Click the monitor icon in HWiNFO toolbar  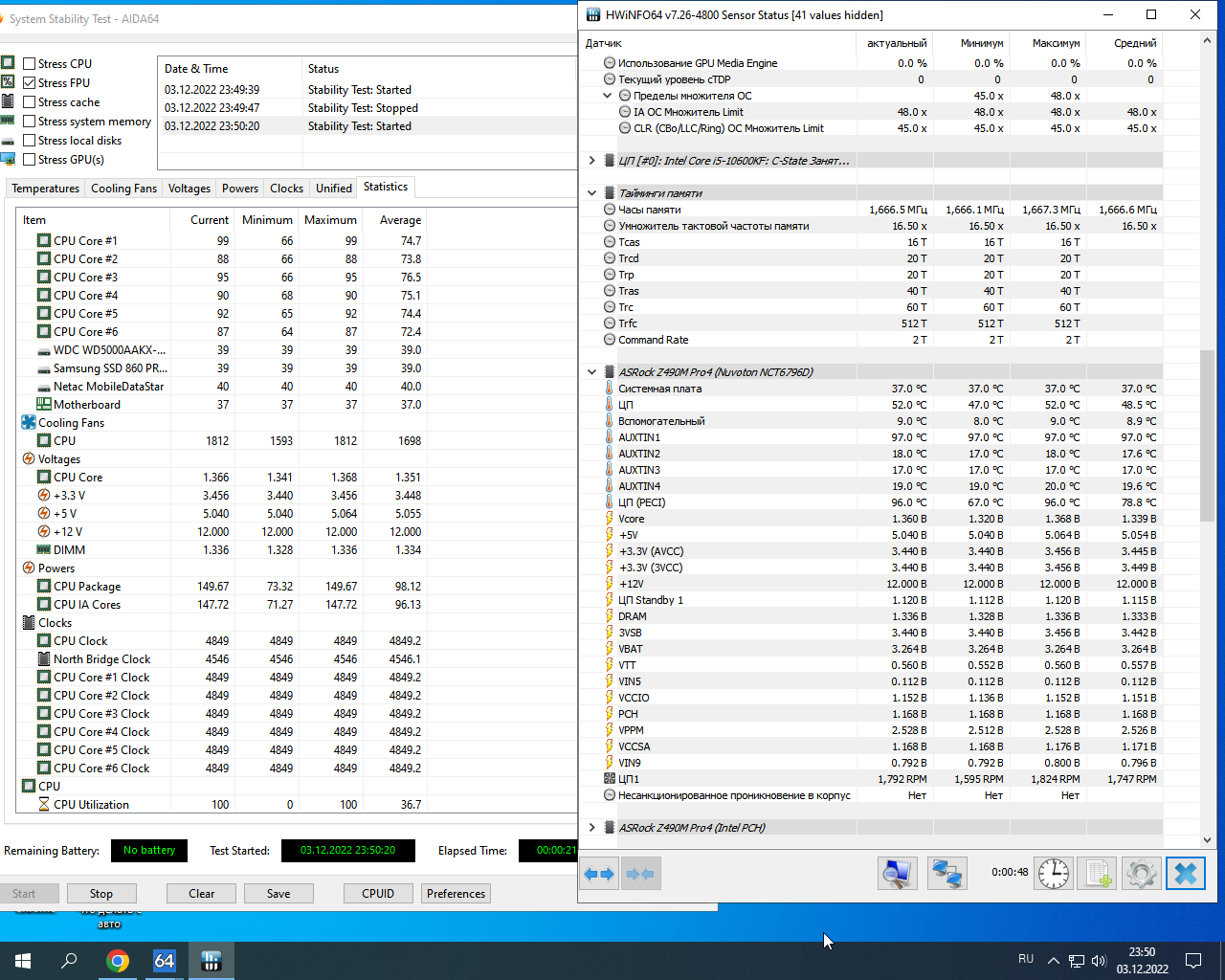pos(898,873)
